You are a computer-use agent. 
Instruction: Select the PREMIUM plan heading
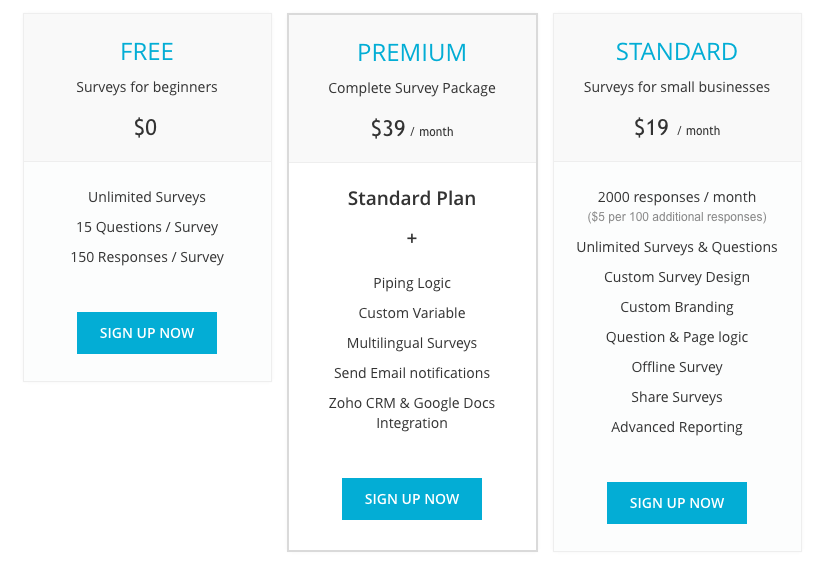(x=412, y=53)
